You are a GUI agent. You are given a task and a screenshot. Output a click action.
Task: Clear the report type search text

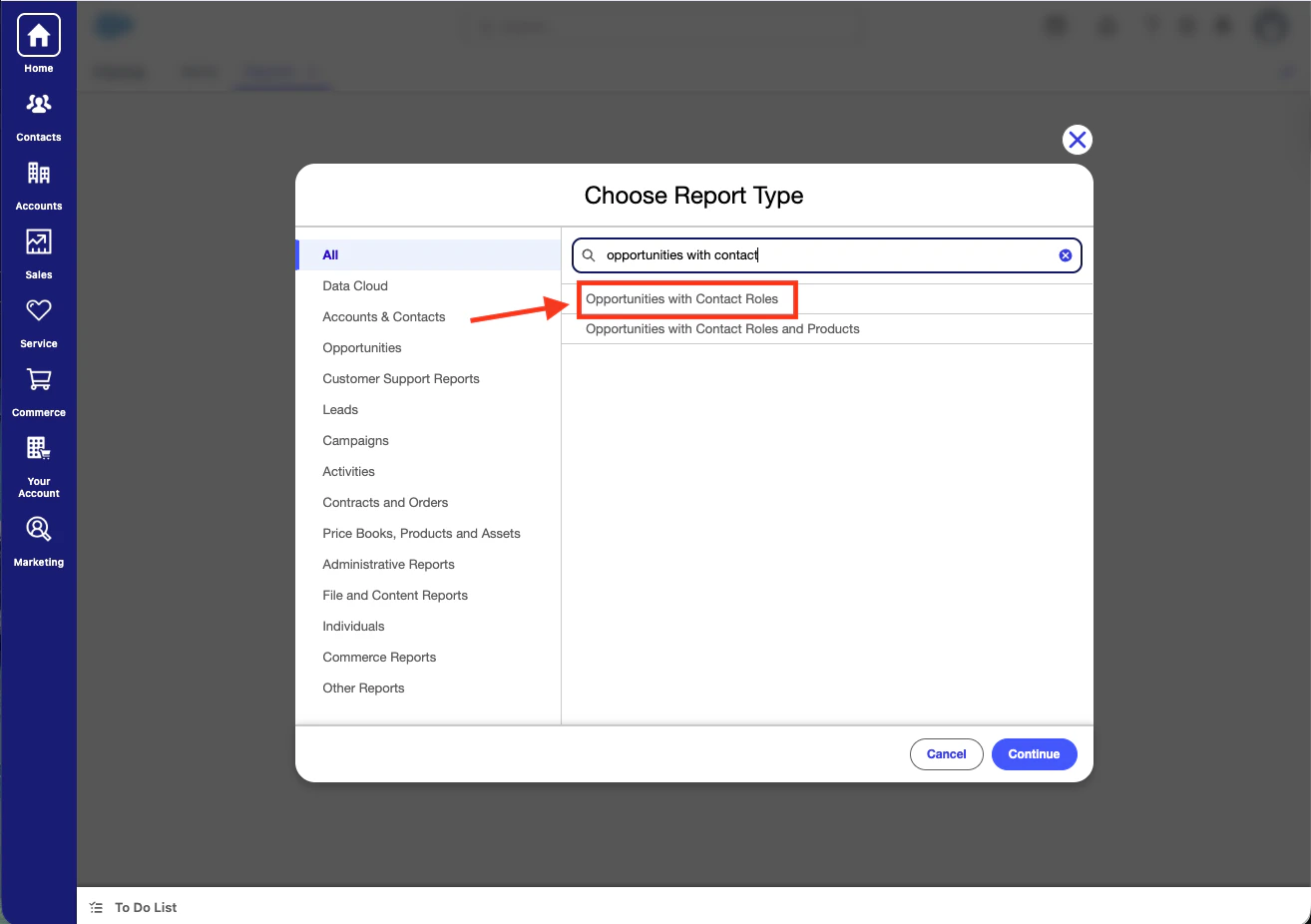(1066, 255)
